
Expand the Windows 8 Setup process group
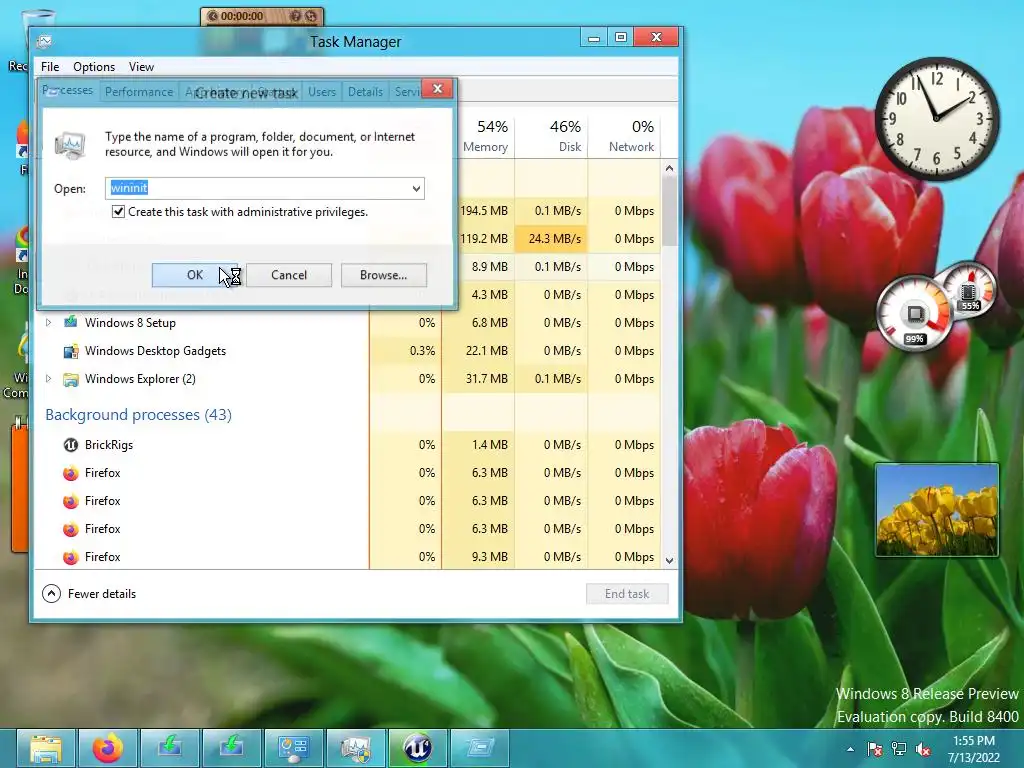48,322
